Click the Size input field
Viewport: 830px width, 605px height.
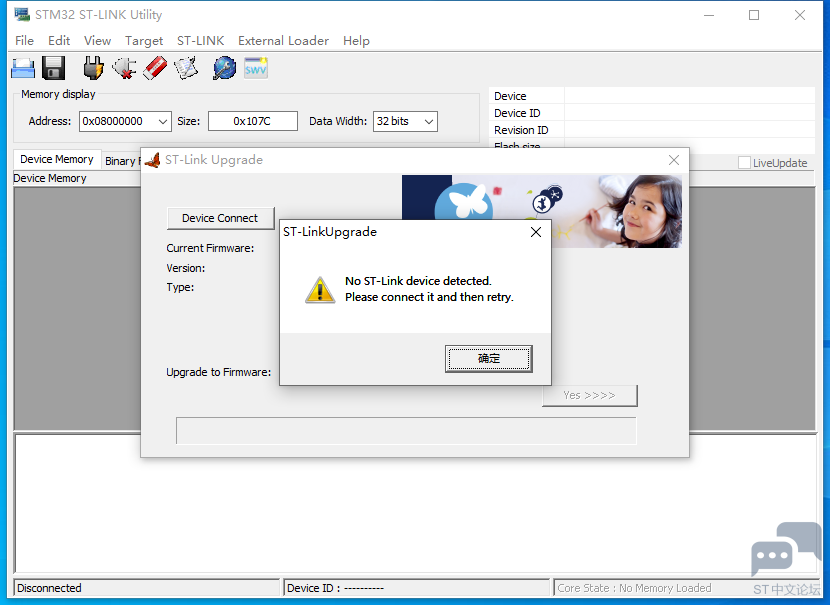[252, 121]
